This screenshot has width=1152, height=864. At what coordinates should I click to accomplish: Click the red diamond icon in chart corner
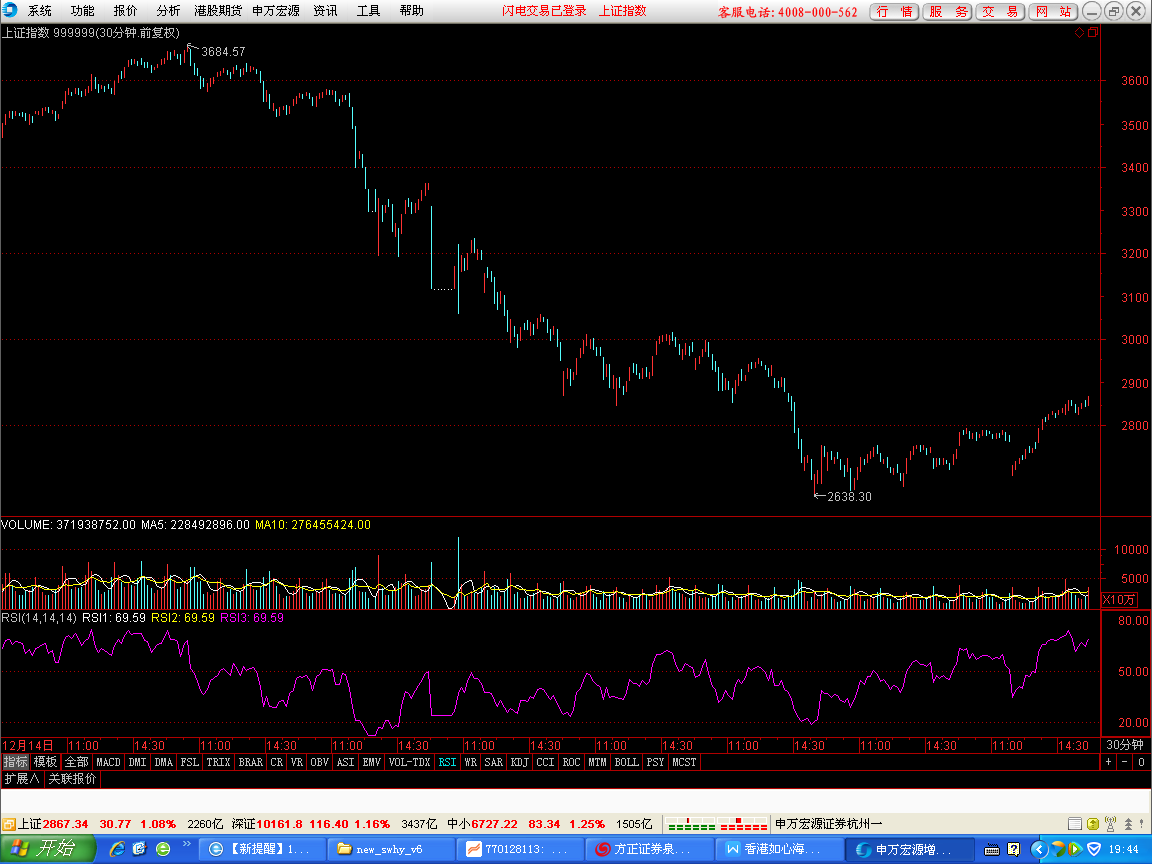click(x=1079, y=32)
